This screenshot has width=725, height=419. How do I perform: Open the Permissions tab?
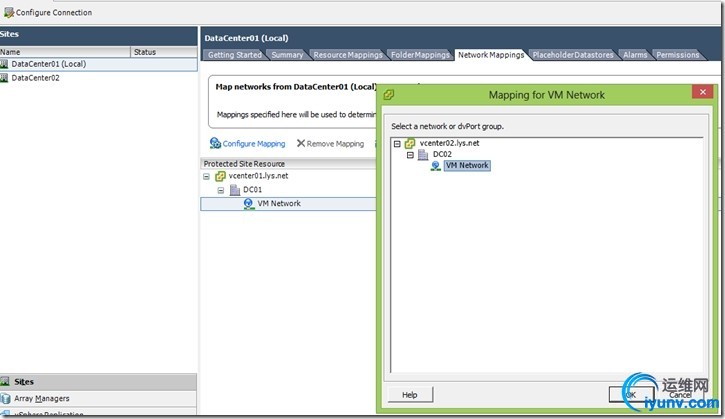click(x=677, y=55)
